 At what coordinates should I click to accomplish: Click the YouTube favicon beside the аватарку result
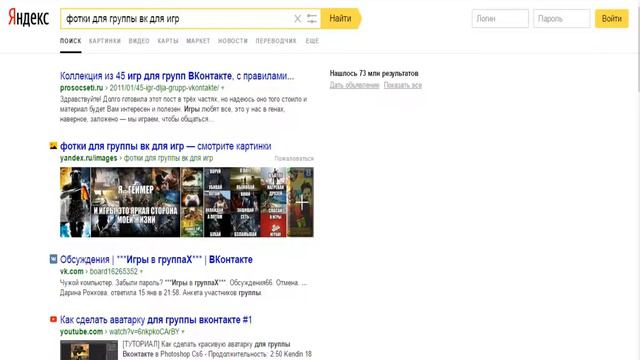point(53,319)
